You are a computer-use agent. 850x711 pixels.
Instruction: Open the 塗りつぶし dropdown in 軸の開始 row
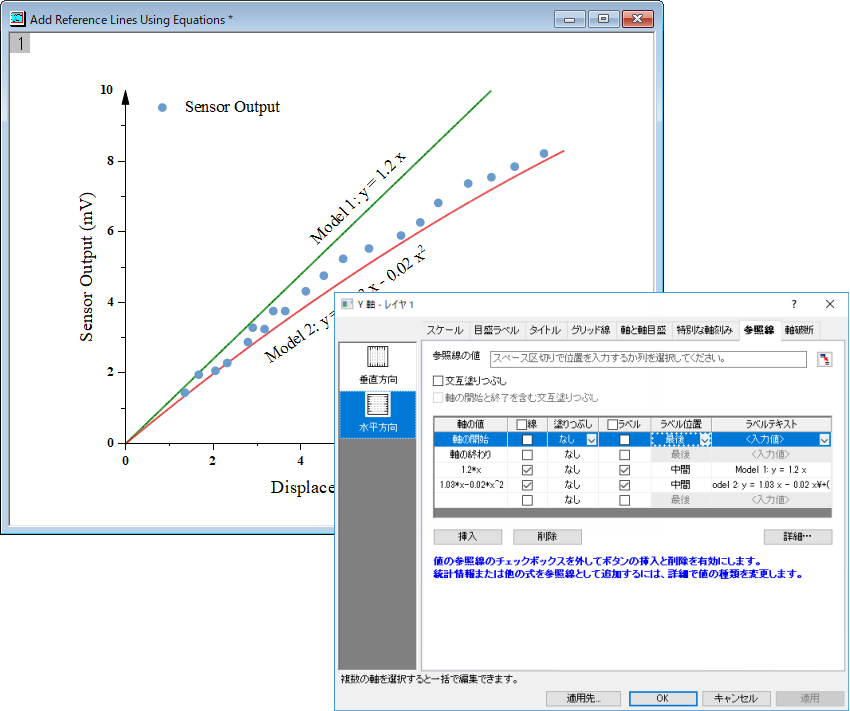[591, 439]
